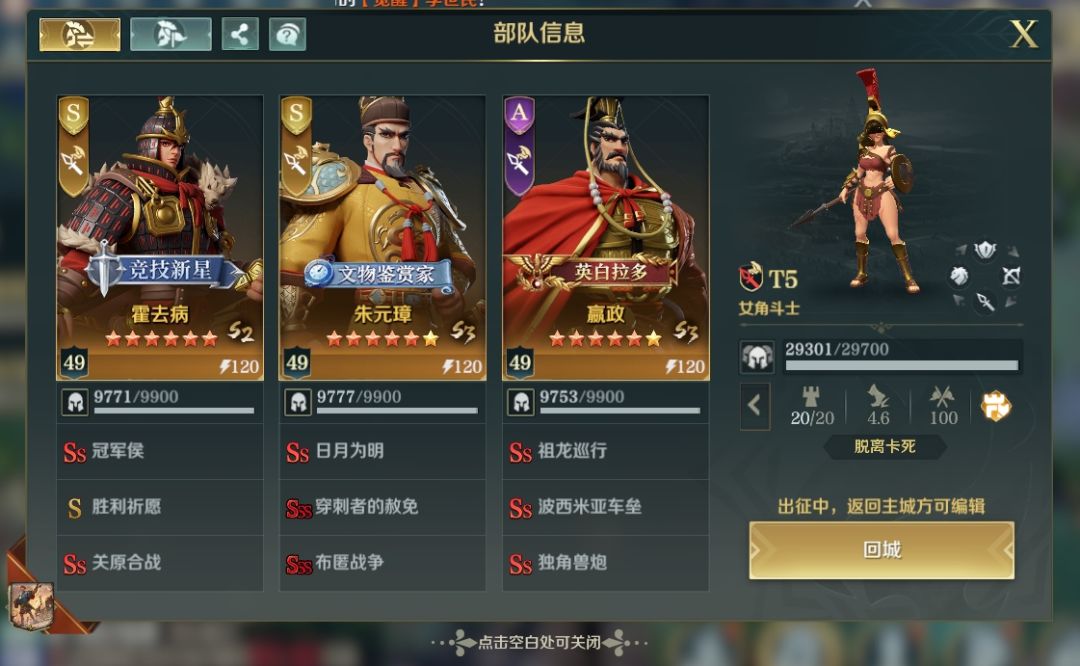Select the 朱元璋 hero card
This screenshot has height=666, width=1080.
[382, 238]
